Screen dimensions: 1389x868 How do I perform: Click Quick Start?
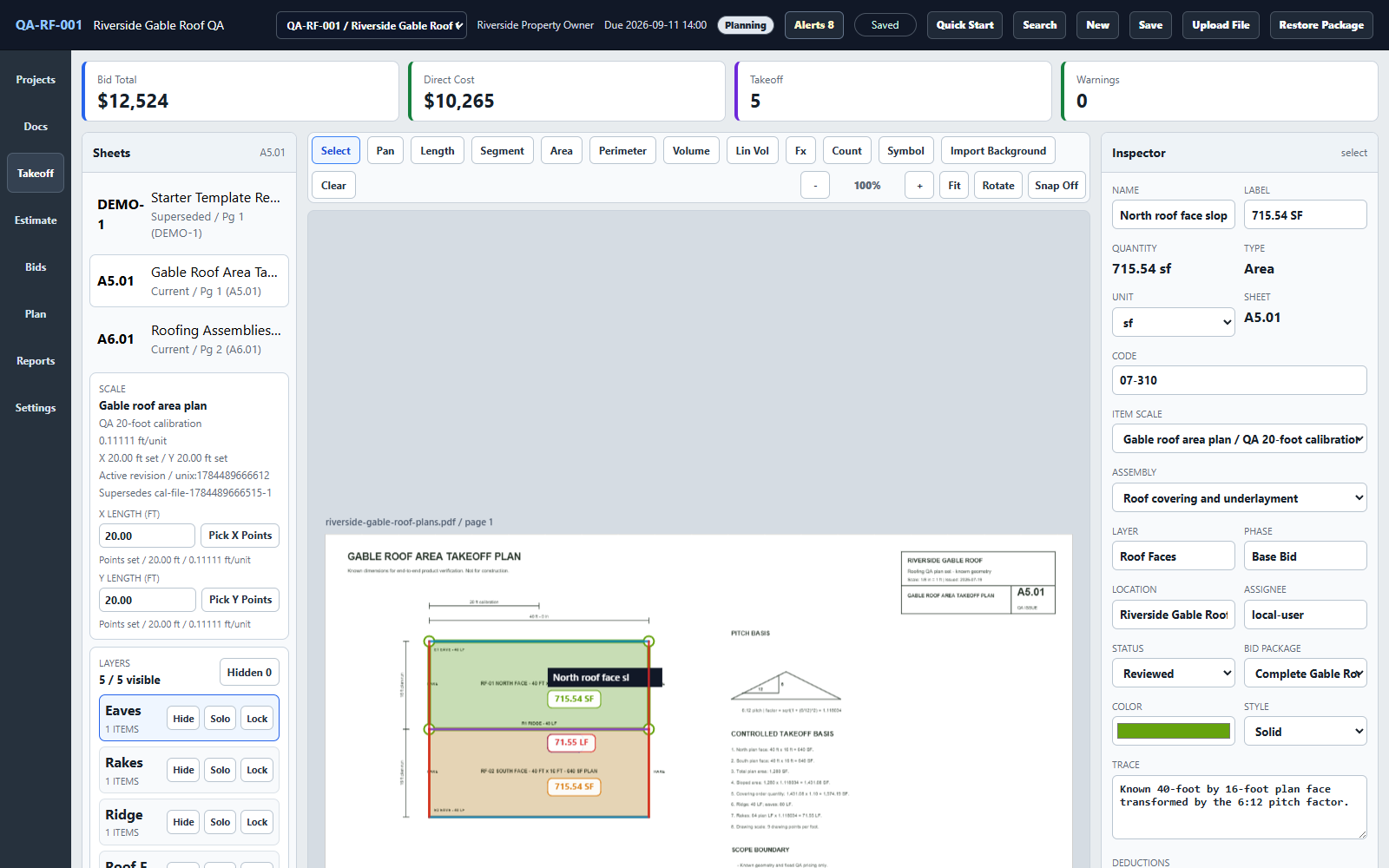pos(964,25)
